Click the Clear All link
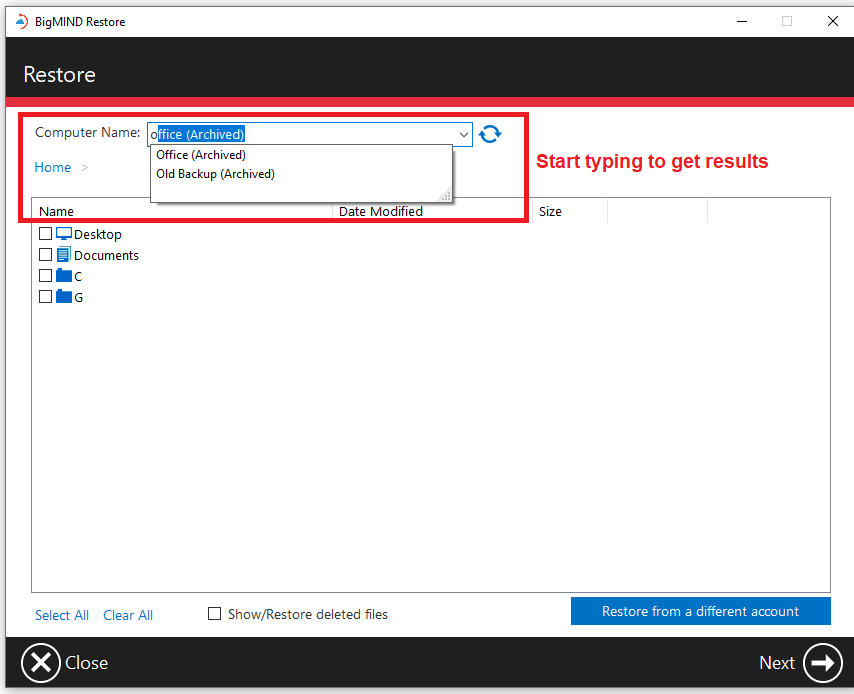The image size is (854, 694). point(127,615)
